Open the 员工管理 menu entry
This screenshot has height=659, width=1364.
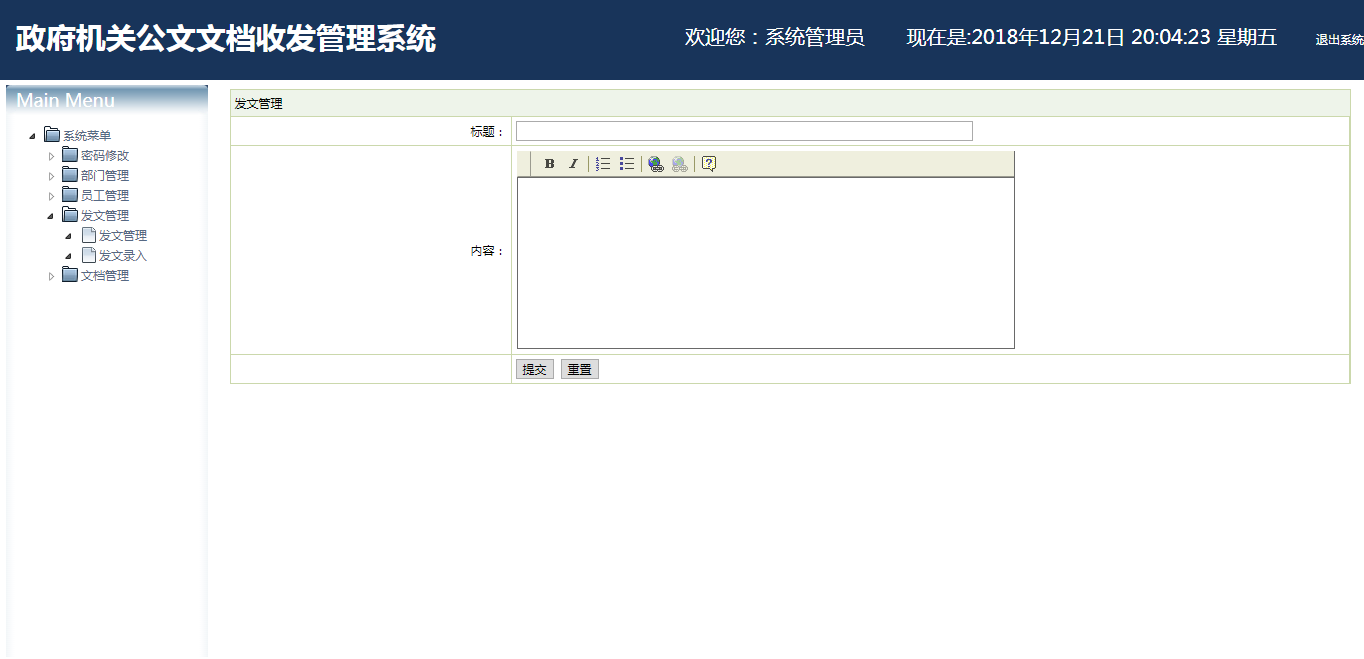105,196
